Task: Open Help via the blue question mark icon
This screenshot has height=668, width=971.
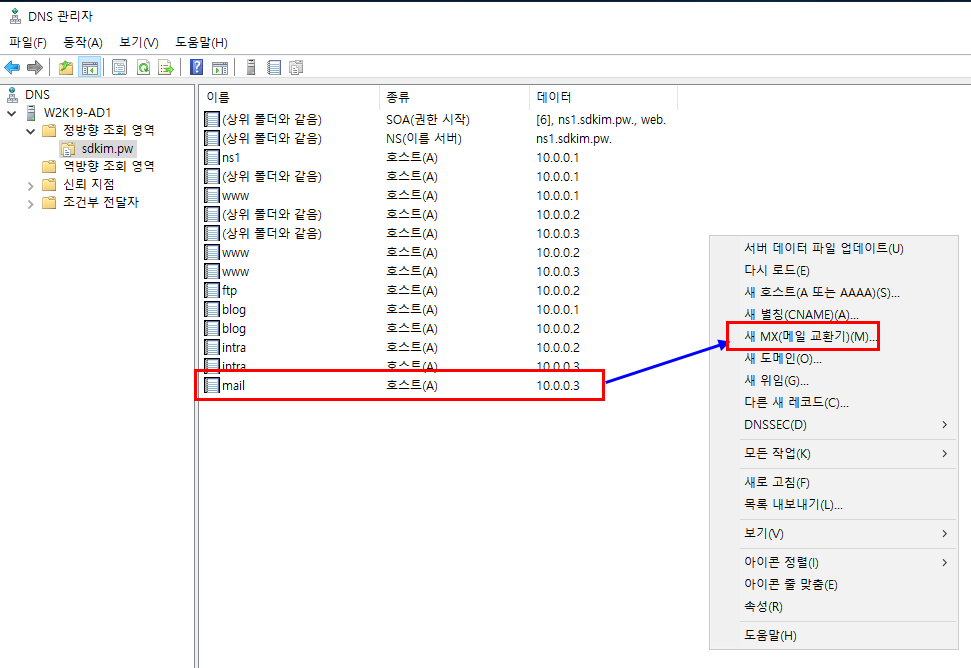Action: tap(196, 67)
